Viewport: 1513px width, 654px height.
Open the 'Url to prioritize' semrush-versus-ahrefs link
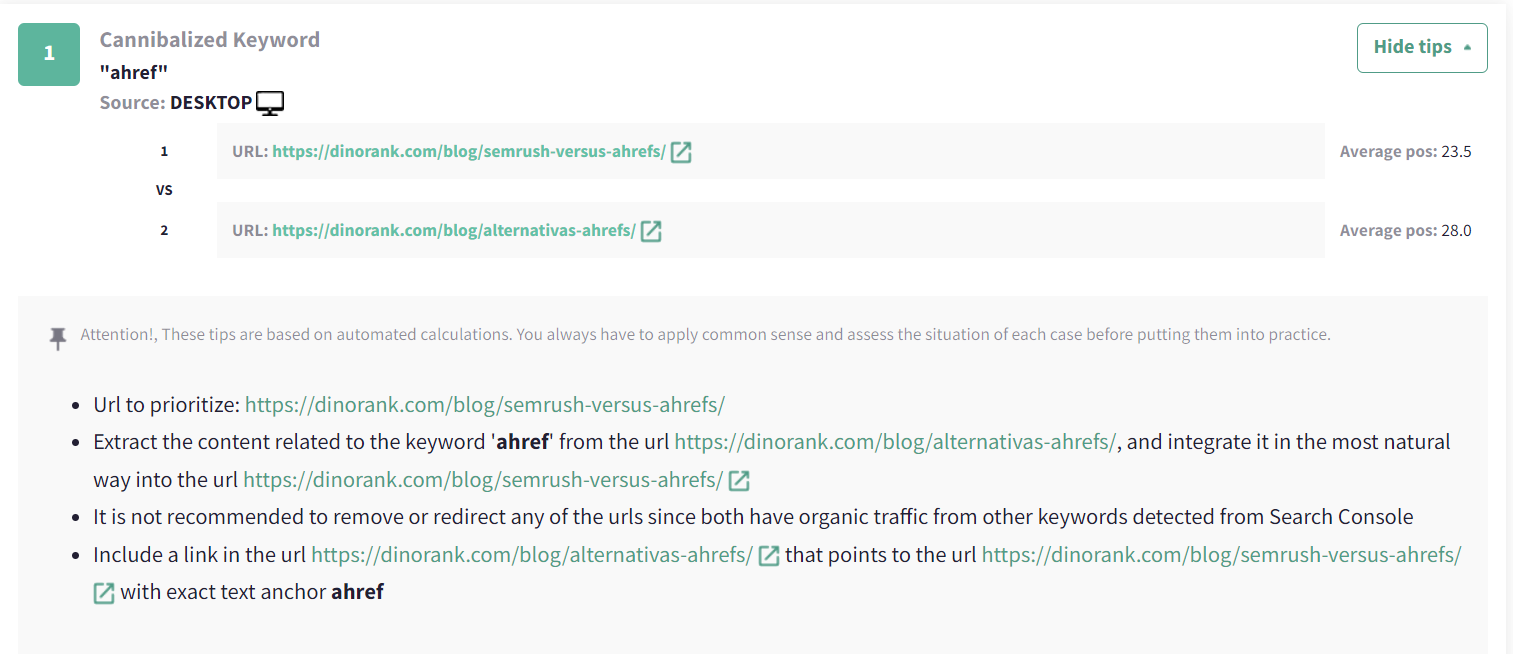[x=485, y=405]
